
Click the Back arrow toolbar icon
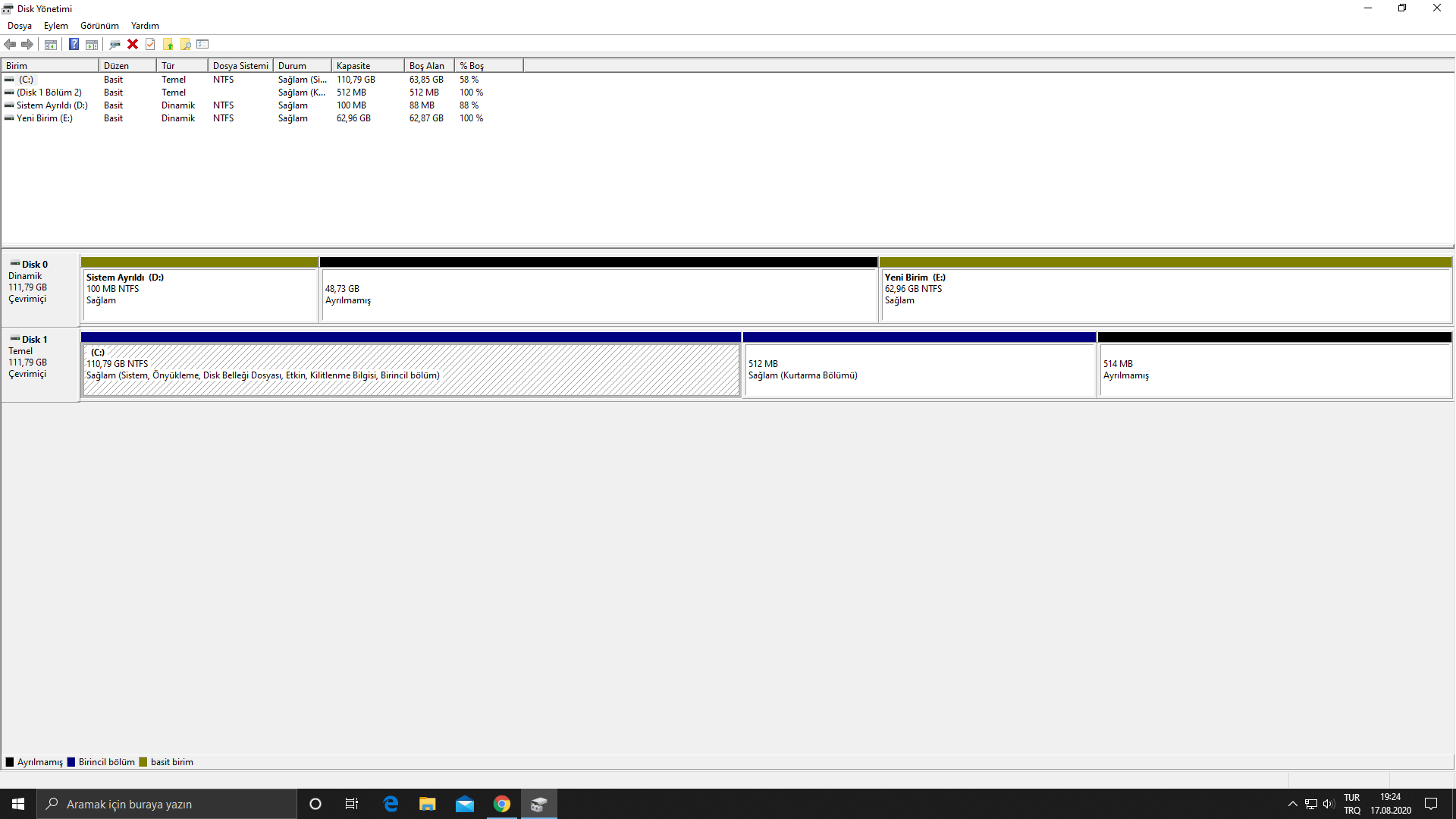coord(10,44)
